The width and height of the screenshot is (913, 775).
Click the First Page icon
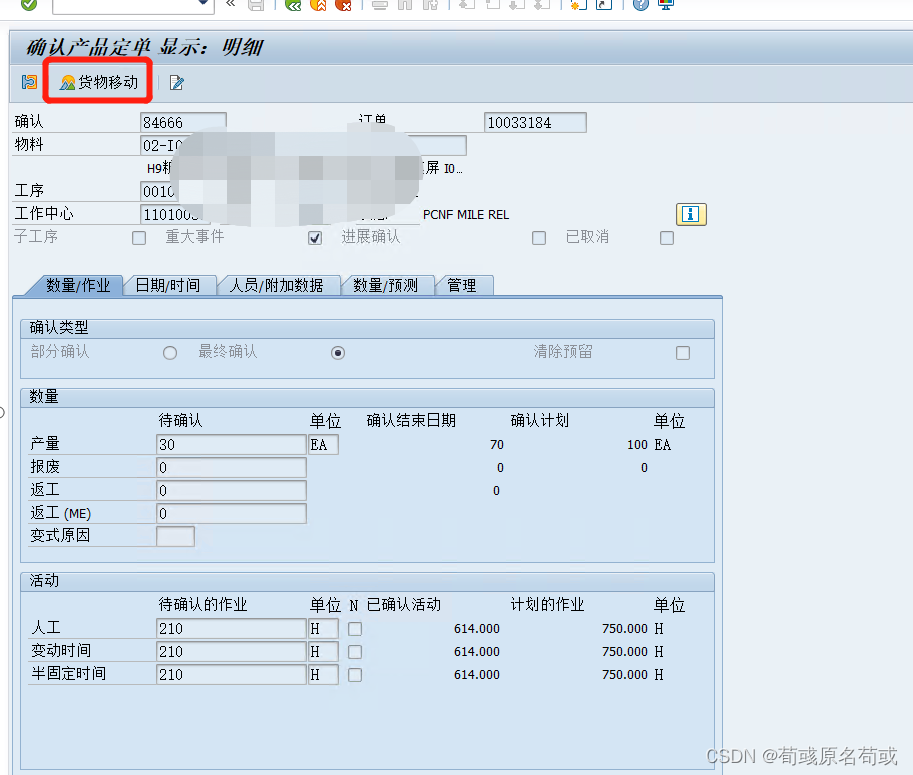(x=466, y=5)
